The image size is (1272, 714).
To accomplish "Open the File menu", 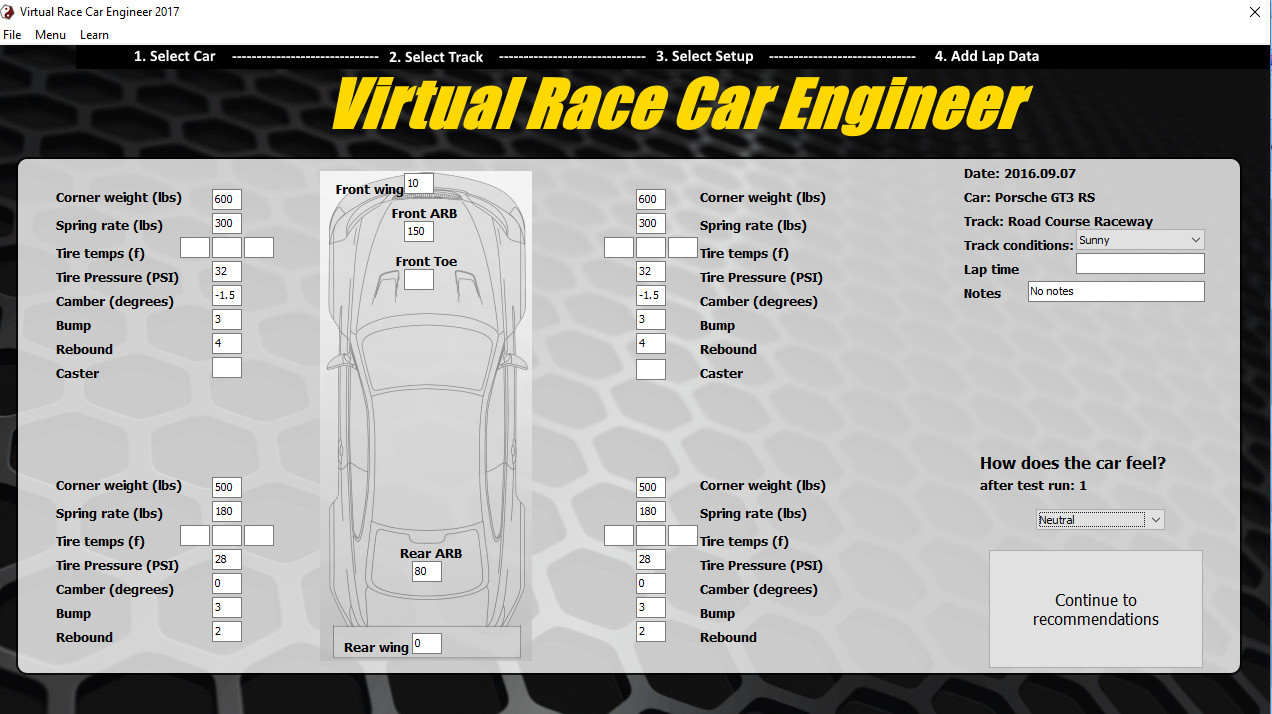I will 12,35.
